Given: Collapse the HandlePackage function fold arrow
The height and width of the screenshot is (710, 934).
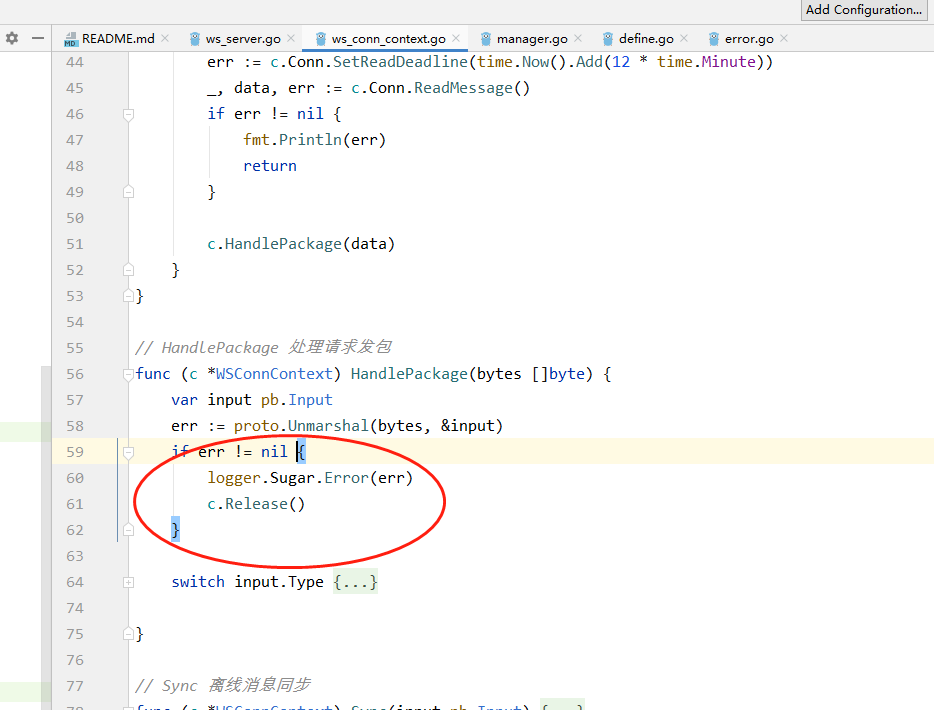Looking at the screenshot, I should click(x=127, y=373).
